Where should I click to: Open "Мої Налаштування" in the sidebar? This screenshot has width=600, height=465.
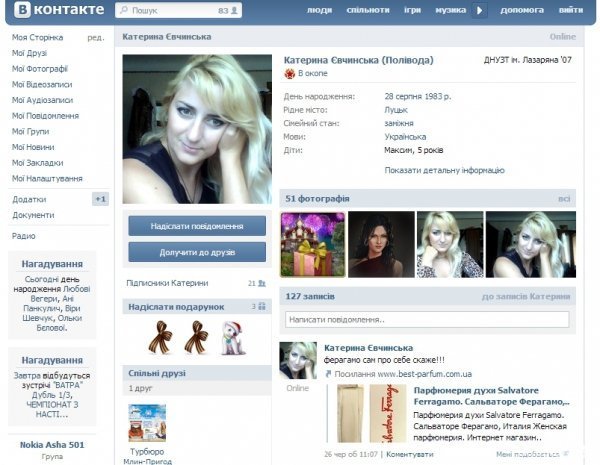point(47,178)
